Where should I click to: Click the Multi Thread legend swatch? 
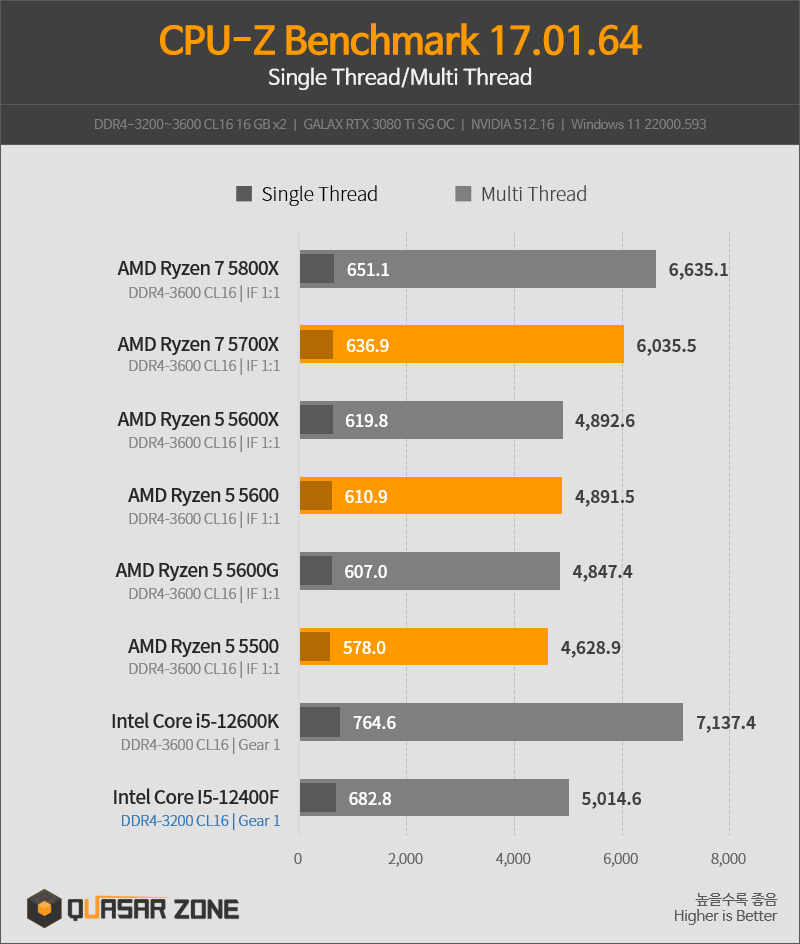point(463,194)
